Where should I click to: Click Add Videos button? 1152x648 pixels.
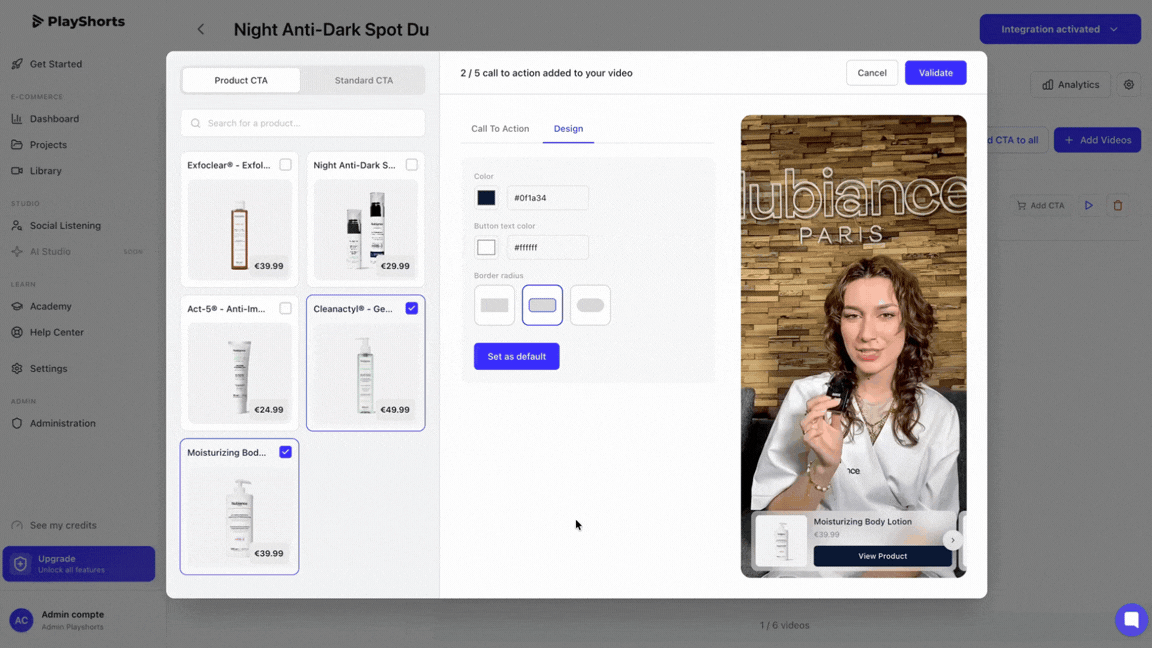coord(1098,140)
